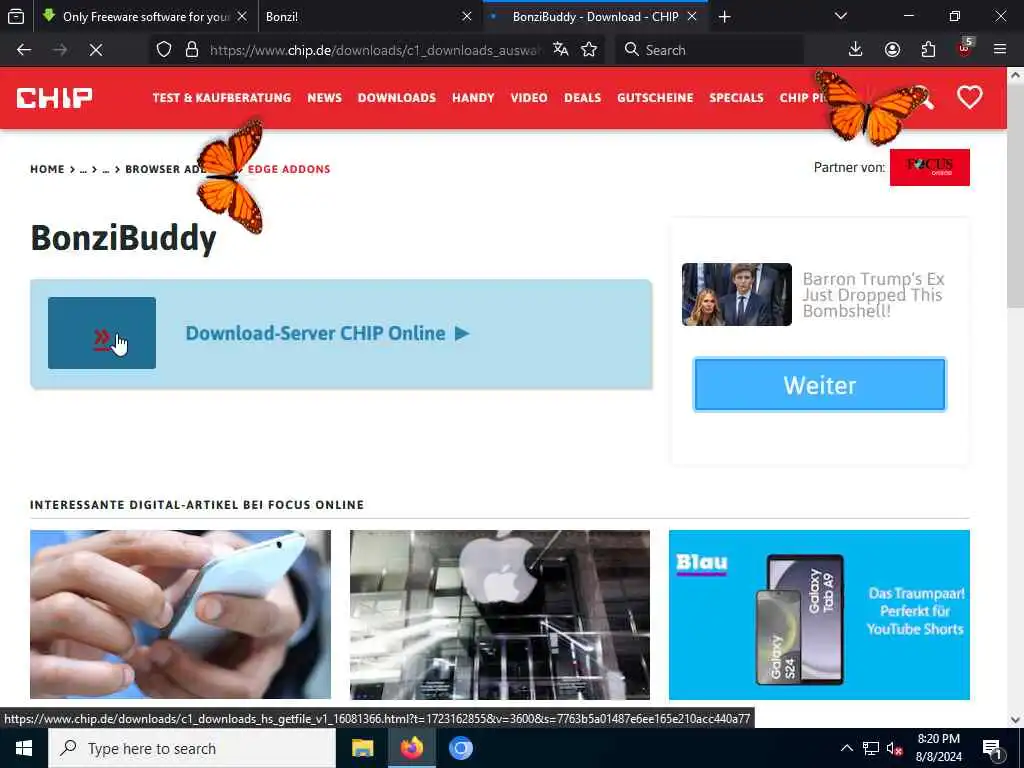Click Firefox taskbar icon

pyautogui.click(x=411, y=748)
